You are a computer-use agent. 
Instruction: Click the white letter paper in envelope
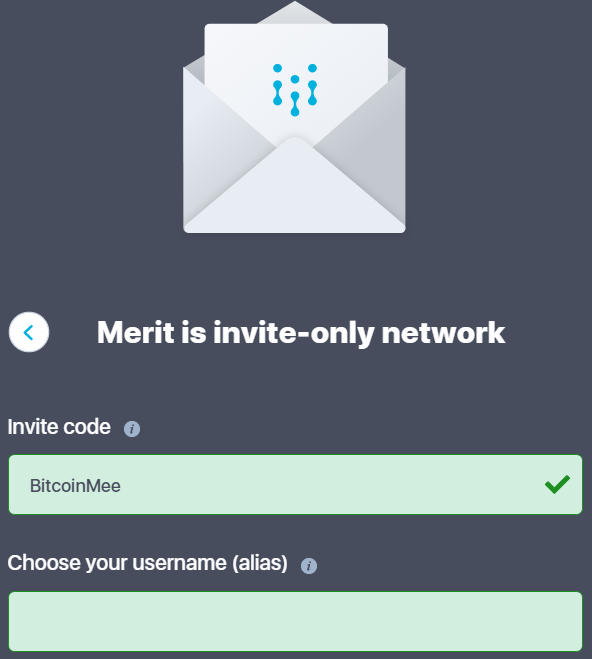tap(296, 76)
